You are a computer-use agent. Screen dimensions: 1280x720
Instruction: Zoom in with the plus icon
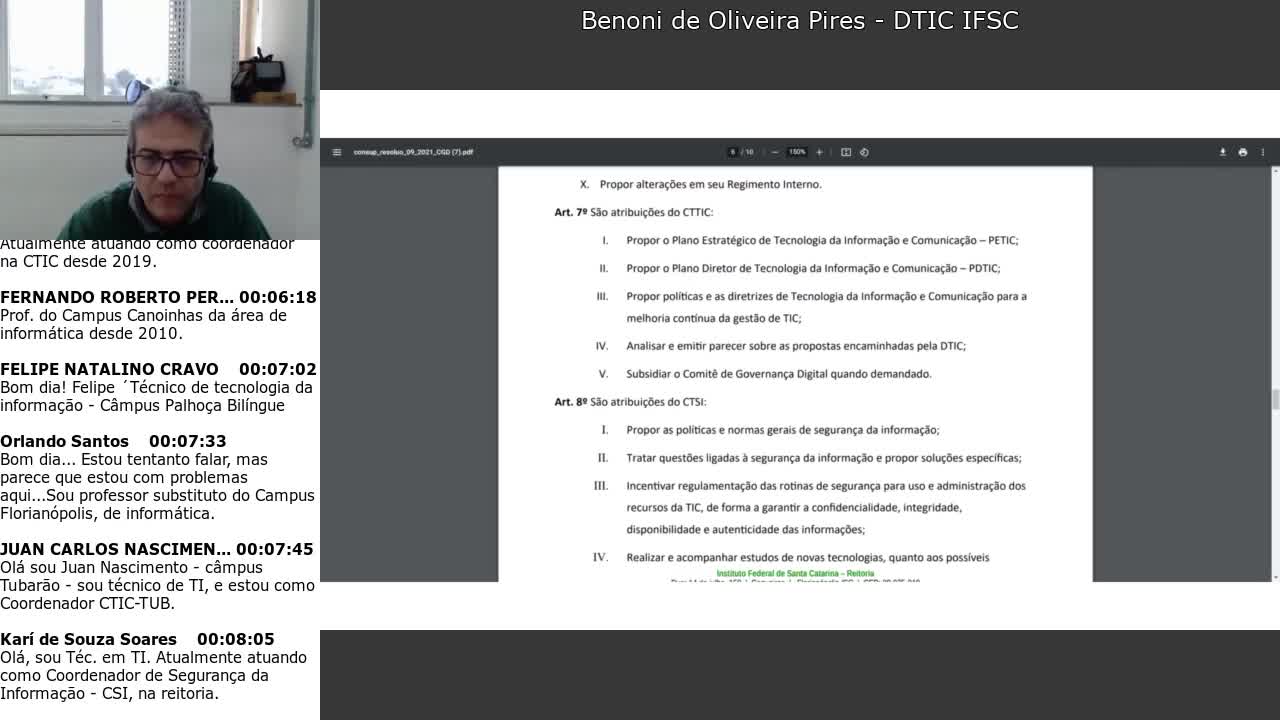click(819, 152)
